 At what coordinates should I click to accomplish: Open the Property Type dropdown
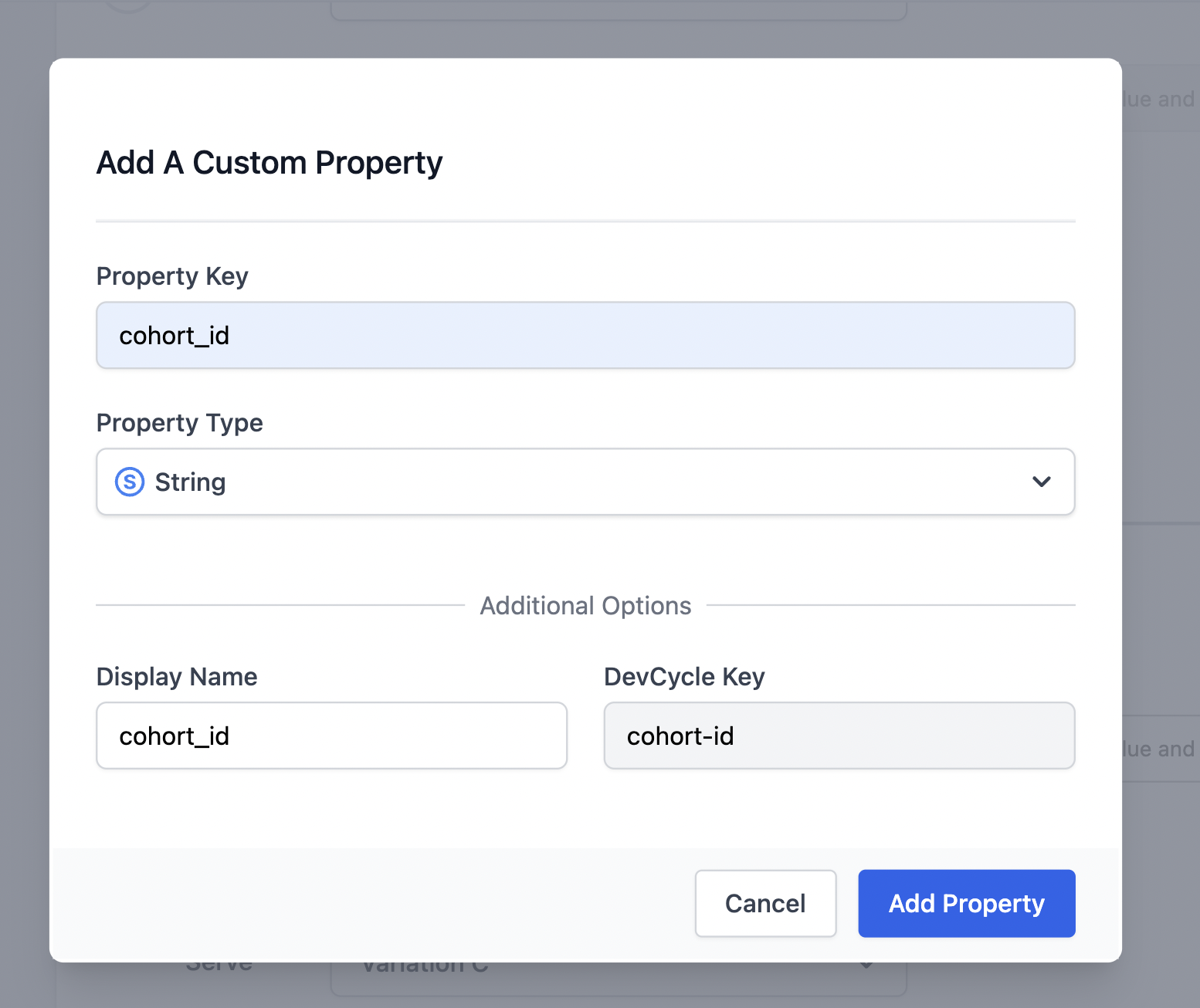pos(585,482)
